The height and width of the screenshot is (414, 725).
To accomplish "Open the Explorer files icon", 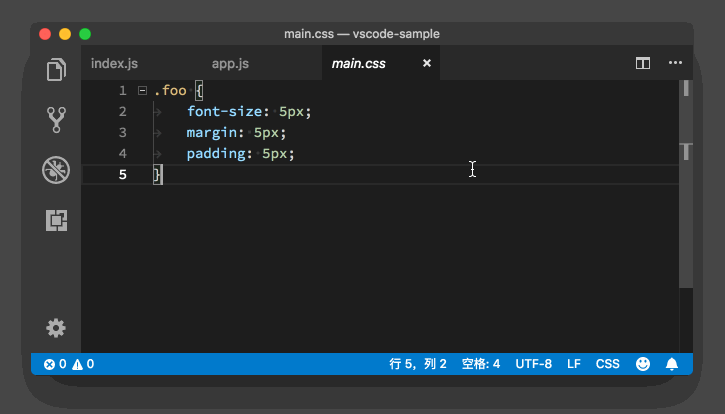I will (x=57, y=70).
